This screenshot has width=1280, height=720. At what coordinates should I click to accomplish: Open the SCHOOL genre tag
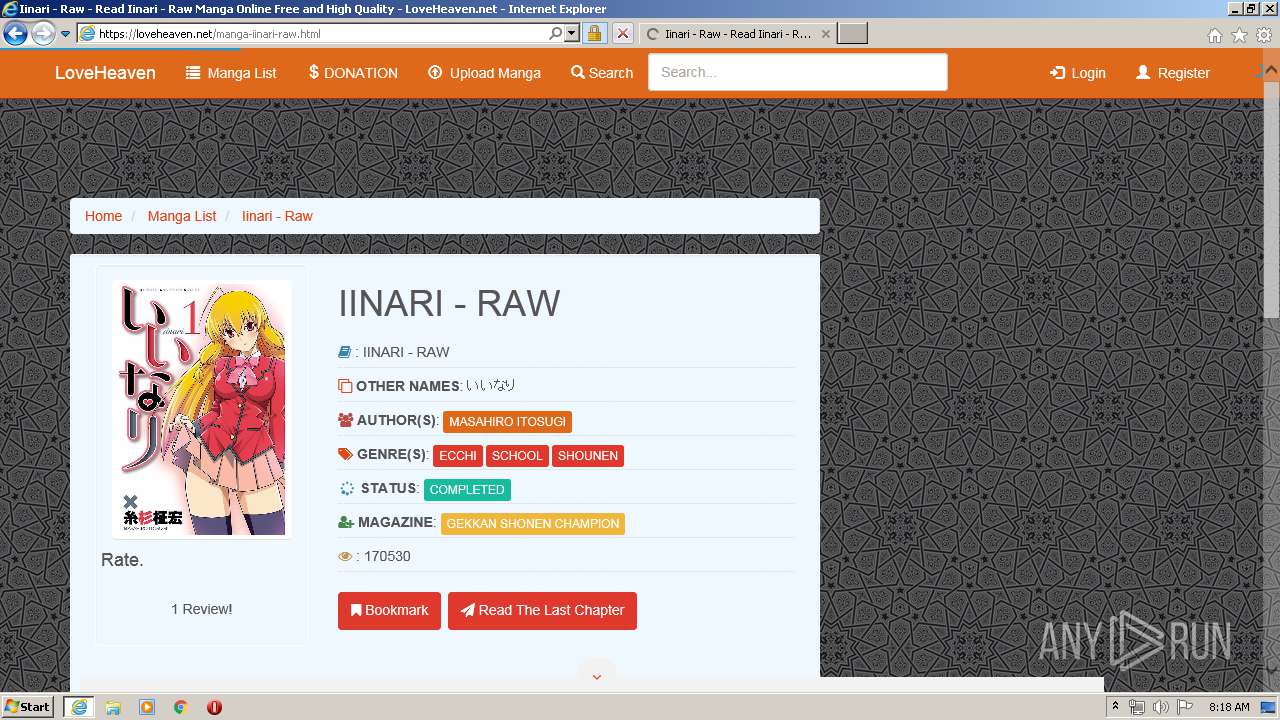point(517,456)
